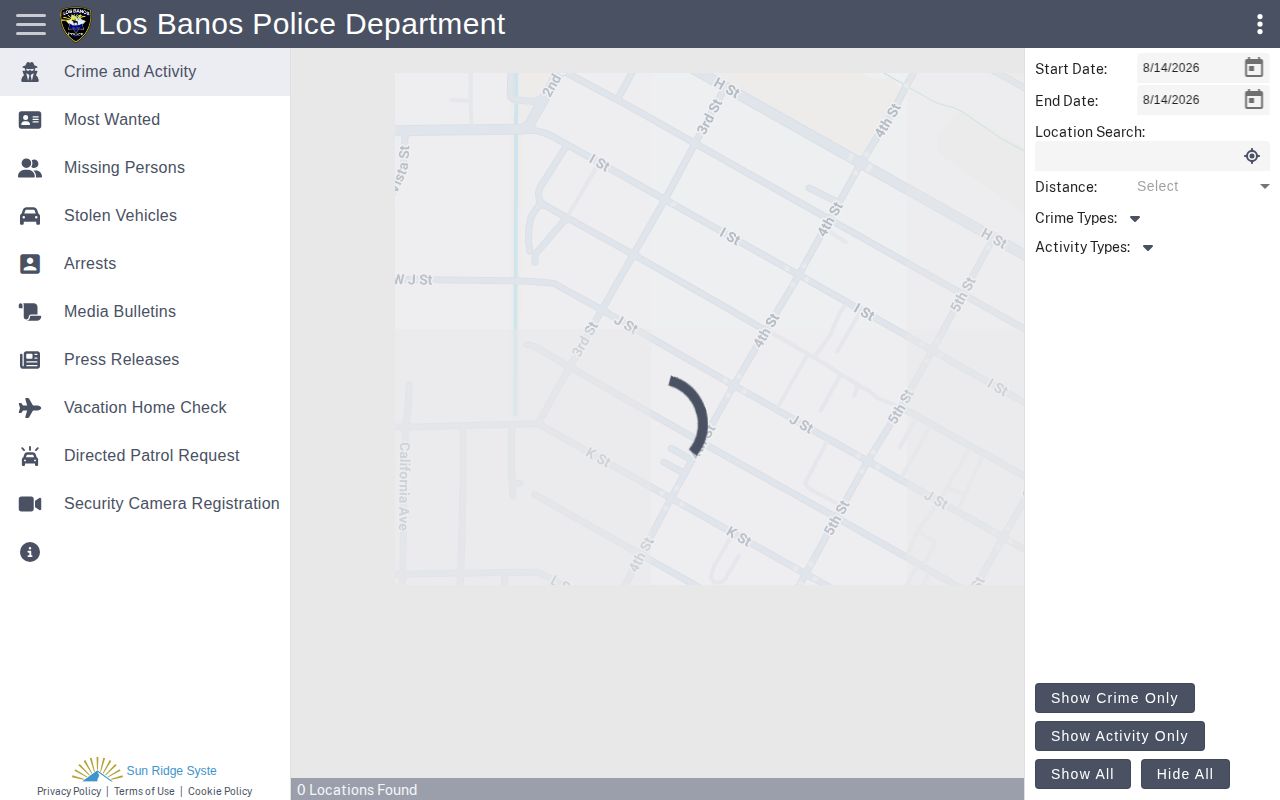Click the Arrests portrait icon
1280x800 pixels.
30,264
